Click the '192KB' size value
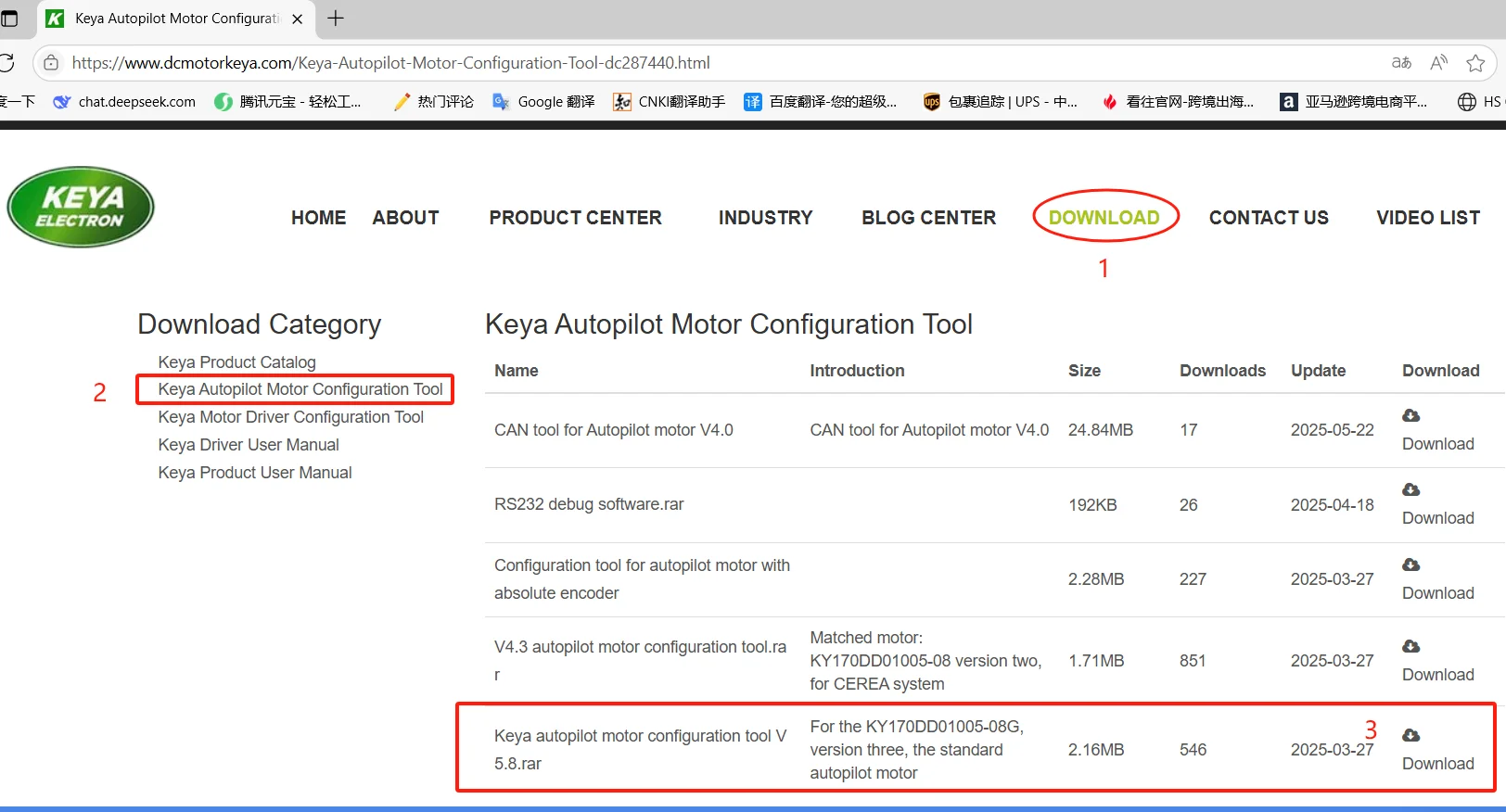Viewport: 1506px width, 812px height. click(x=1092, y=505)
